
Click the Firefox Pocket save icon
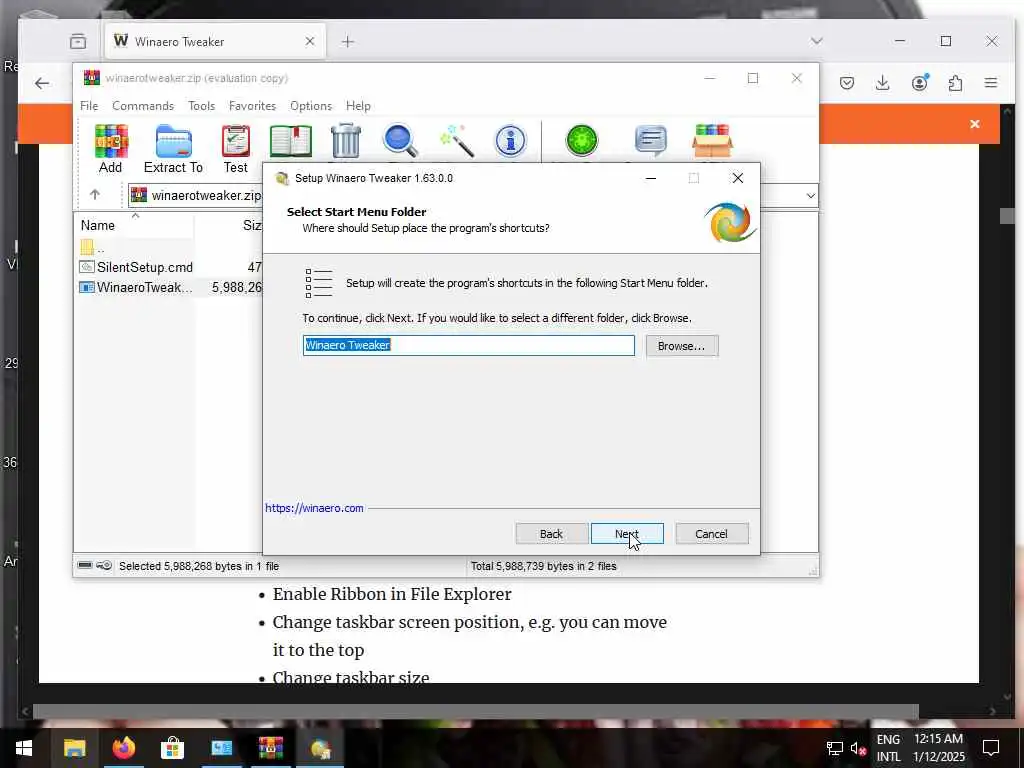point(847,83)
